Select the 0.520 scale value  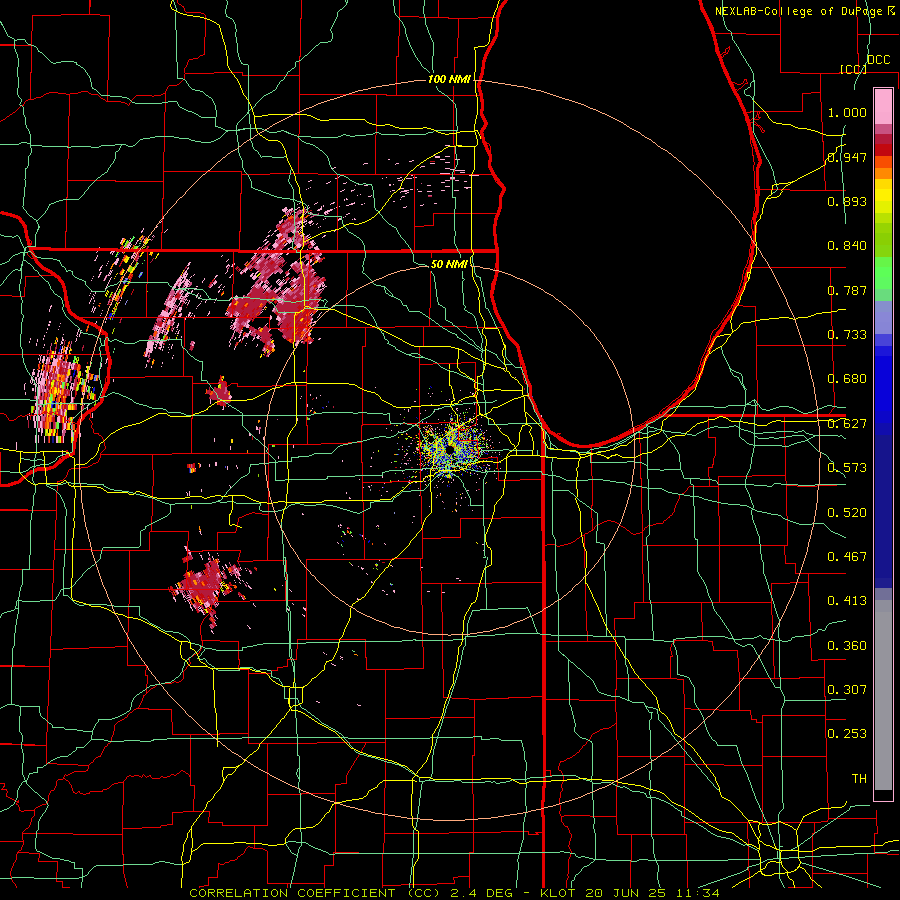click(847, 513)
